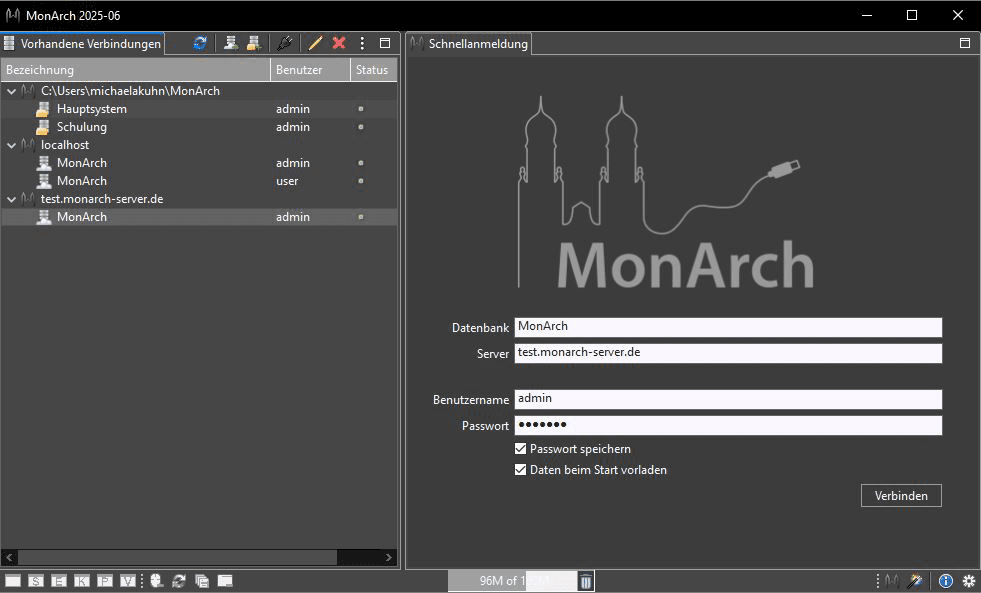Click the MonArch logo icon in the status bar
The image size is (981, 593).
coord(892,581)
